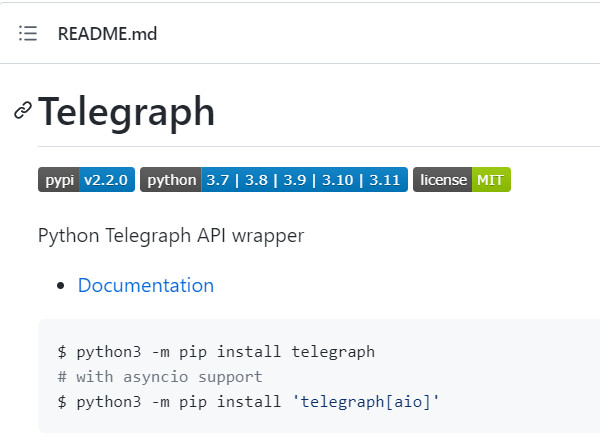Click the python label on the versions badge

171,180
